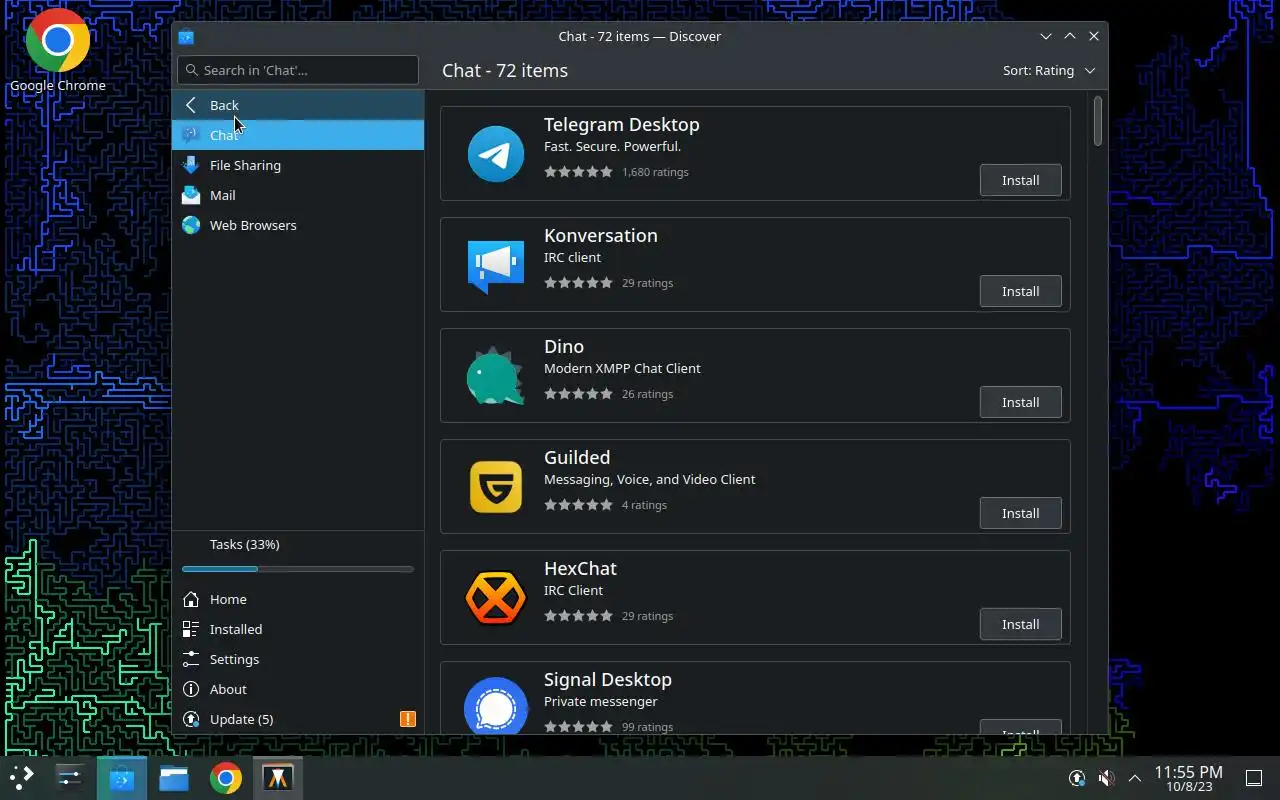This screenshot has height=800, width=1280.
Task: Click the orange update warning badge
Action: pyautogui.click(x=408, y=719)
